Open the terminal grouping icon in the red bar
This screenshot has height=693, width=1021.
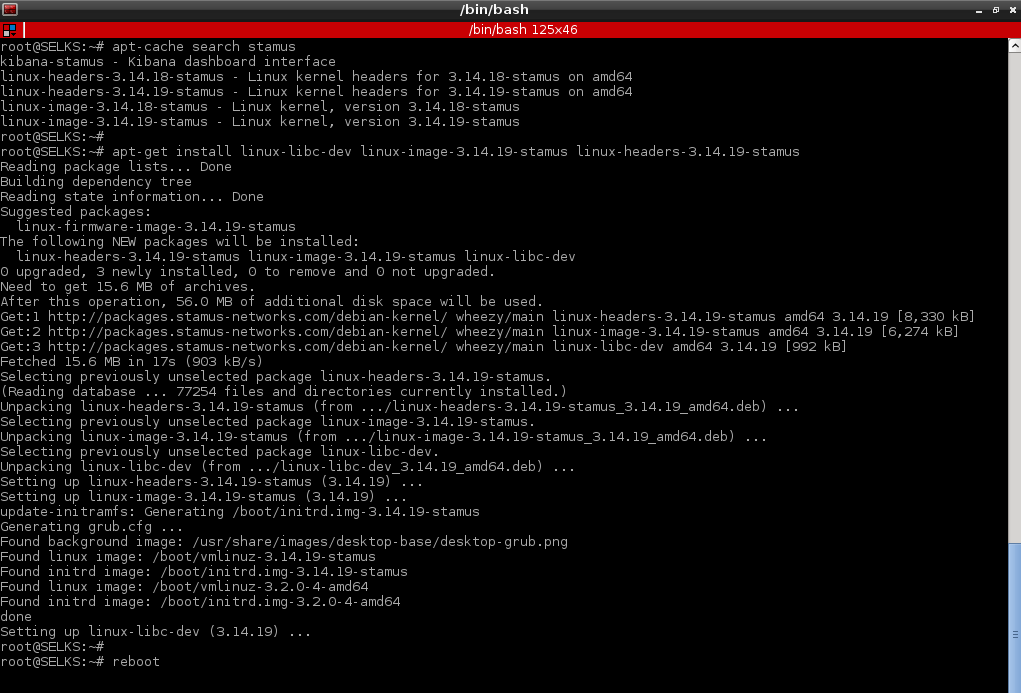point(9,30)
